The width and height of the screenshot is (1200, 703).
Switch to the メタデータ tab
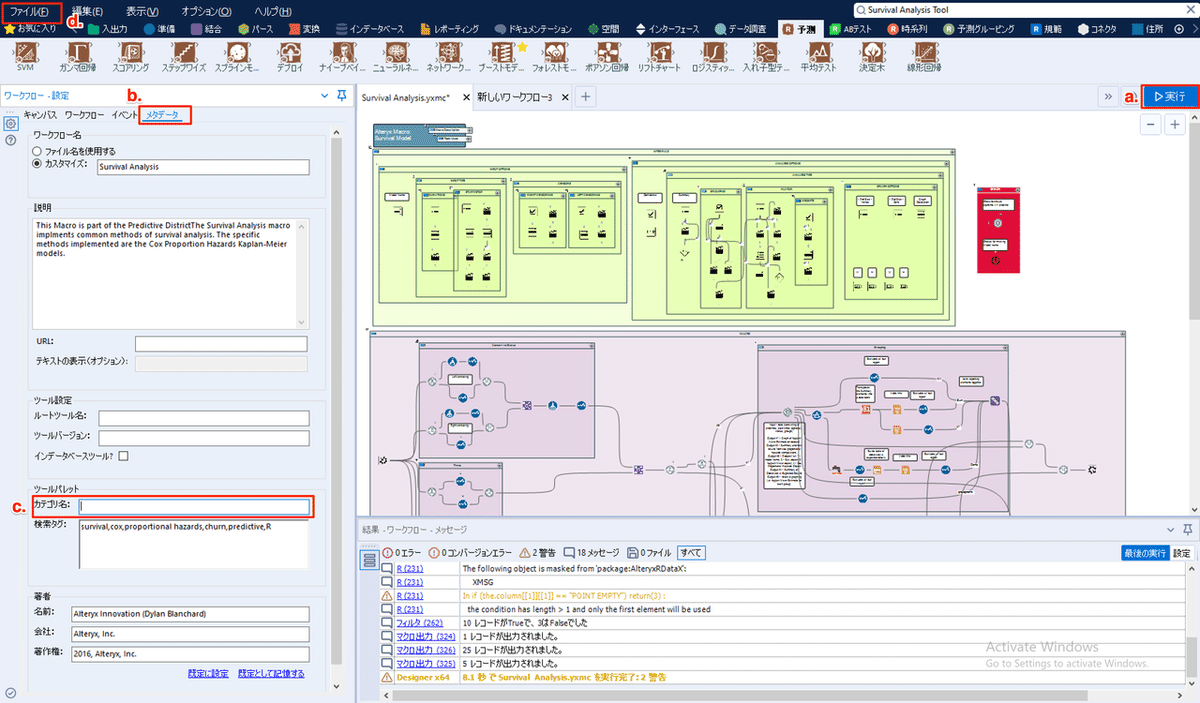[163, 116]
